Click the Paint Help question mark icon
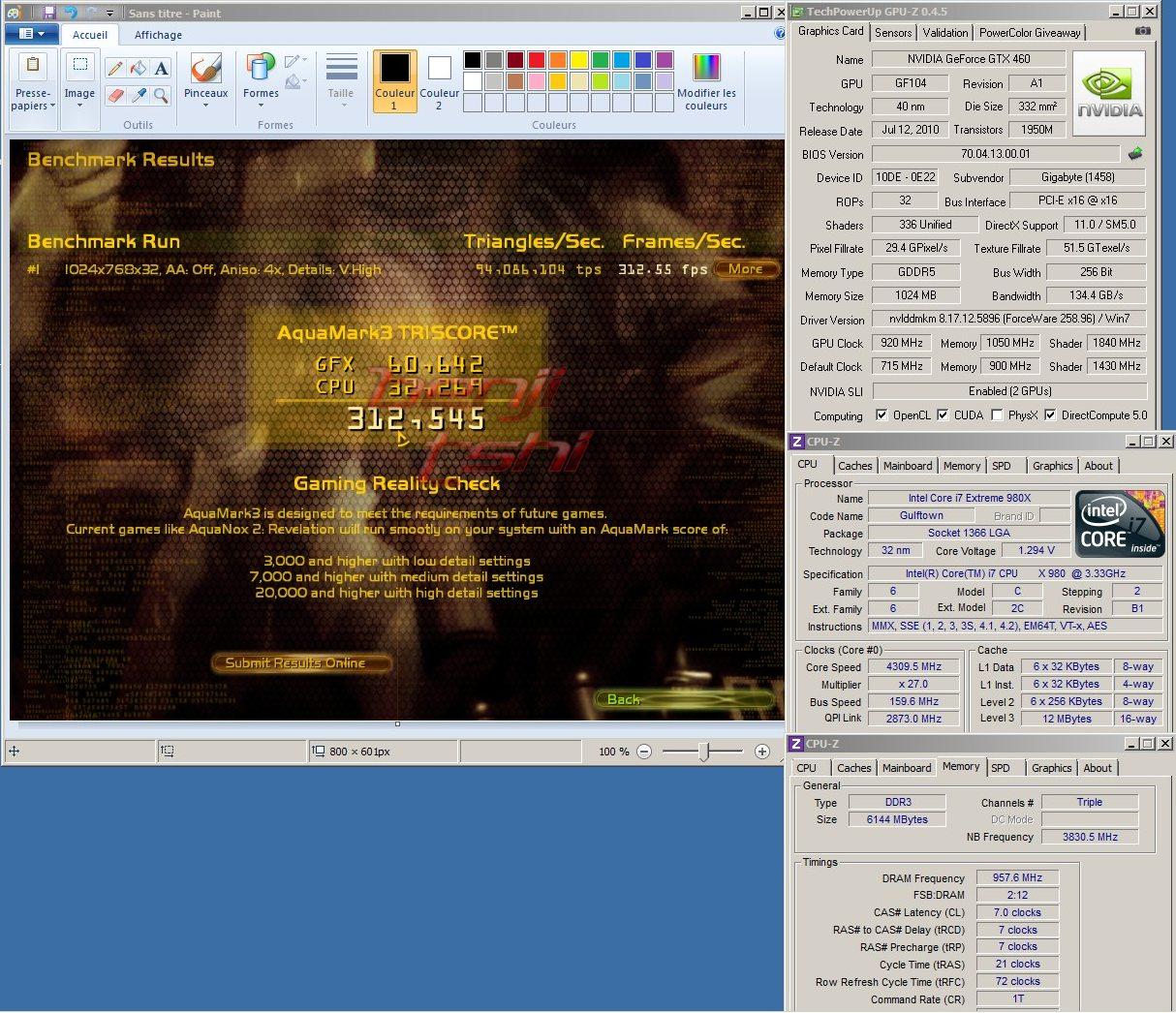Screen dimensions: 1176x1013 coord(780,34)
